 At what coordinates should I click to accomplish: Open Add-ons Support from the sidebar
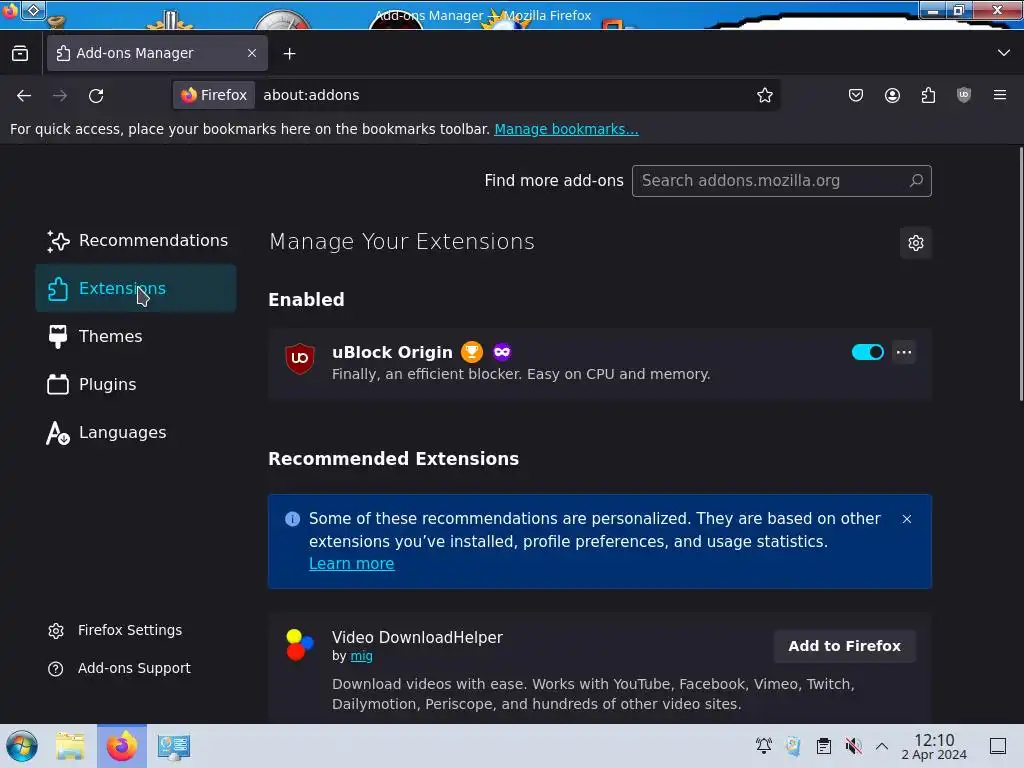pos(119,668)
